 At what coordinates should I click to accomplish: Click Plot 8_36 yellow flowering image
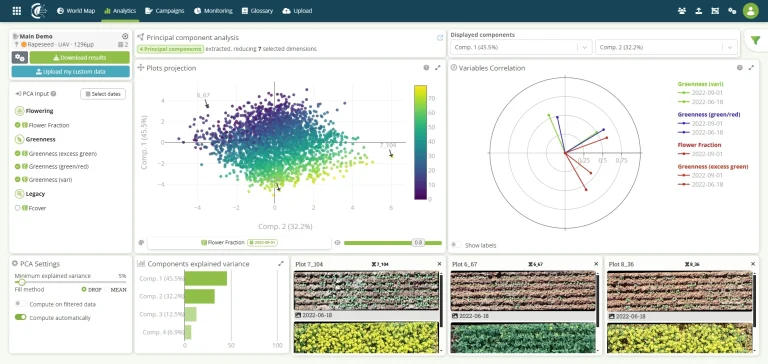coord(680,337)
